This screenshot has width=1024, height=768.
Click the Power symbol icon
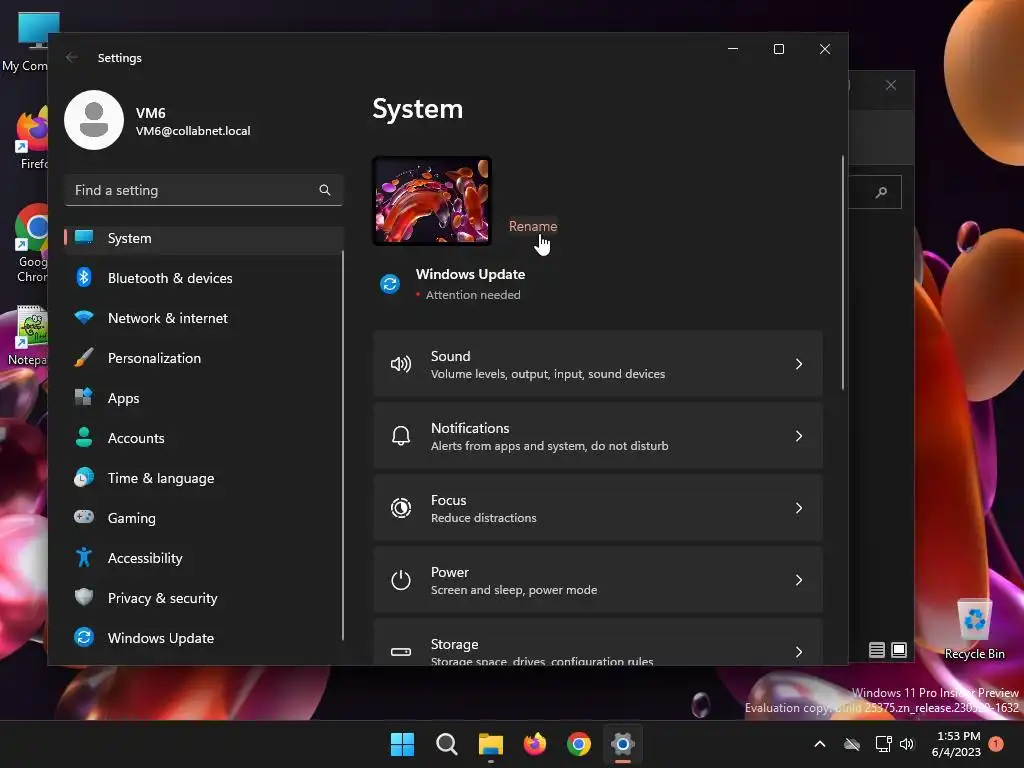(401, 580)
